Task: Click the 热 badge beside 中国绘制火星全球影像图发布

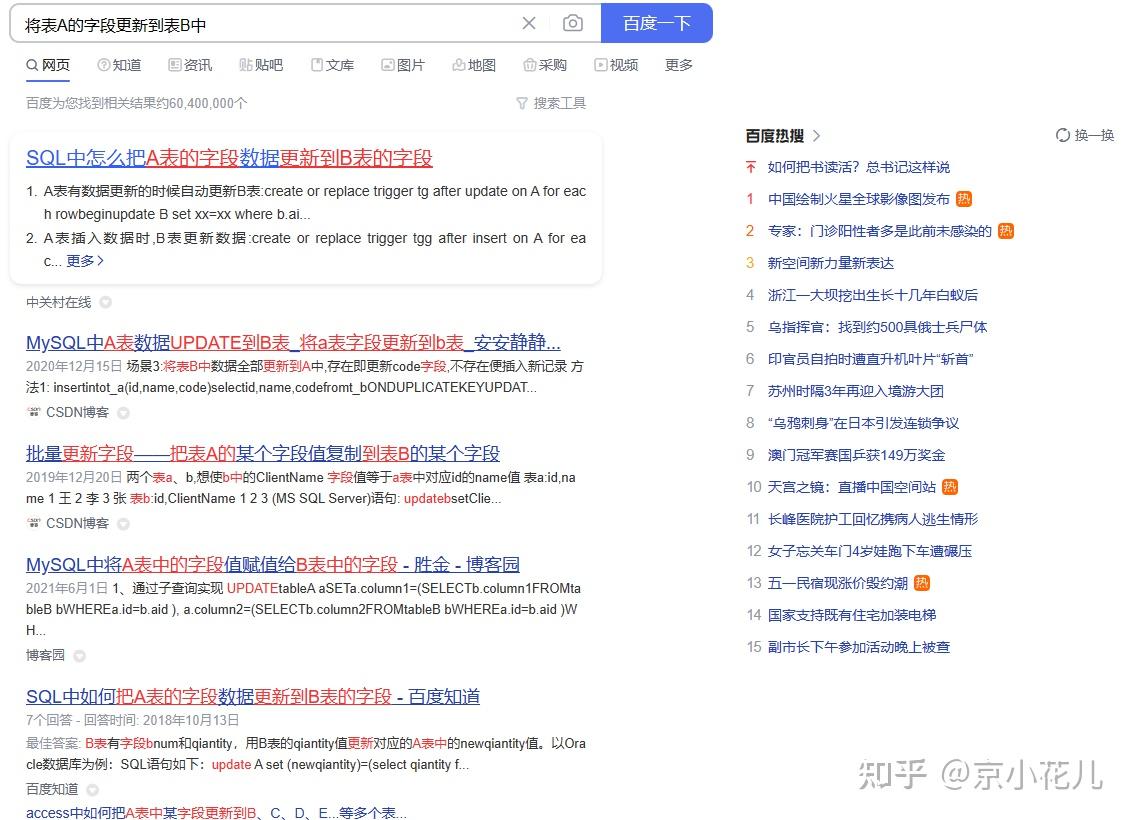Action: coord(964,199)
